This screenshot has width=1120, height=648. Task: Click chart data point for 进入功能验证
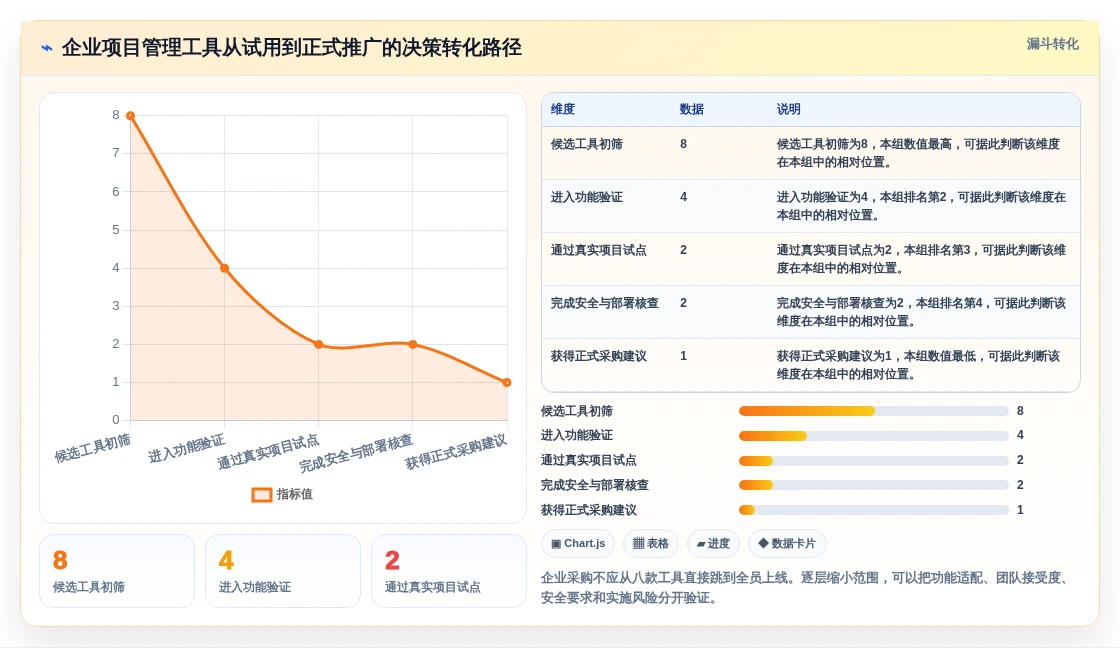[224, 268]
